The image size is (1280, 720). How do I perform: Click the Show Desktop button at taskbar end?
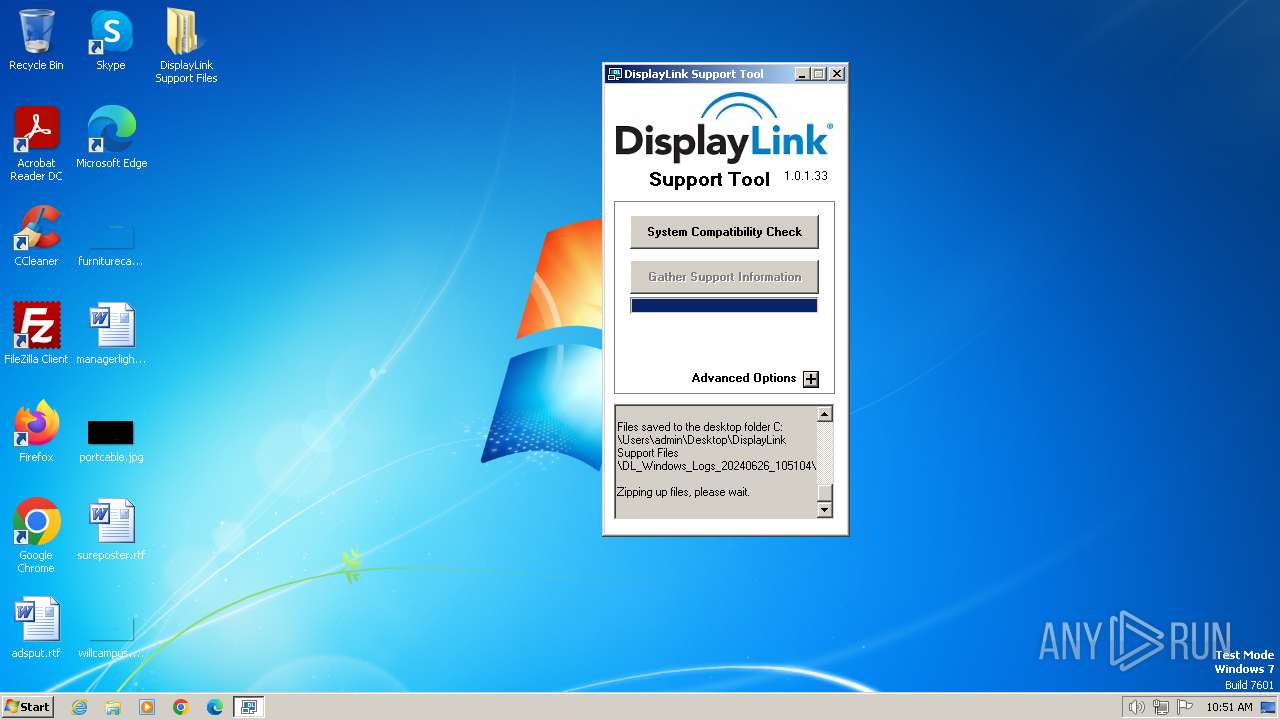pyautogui.click(x=1269, y=707)
